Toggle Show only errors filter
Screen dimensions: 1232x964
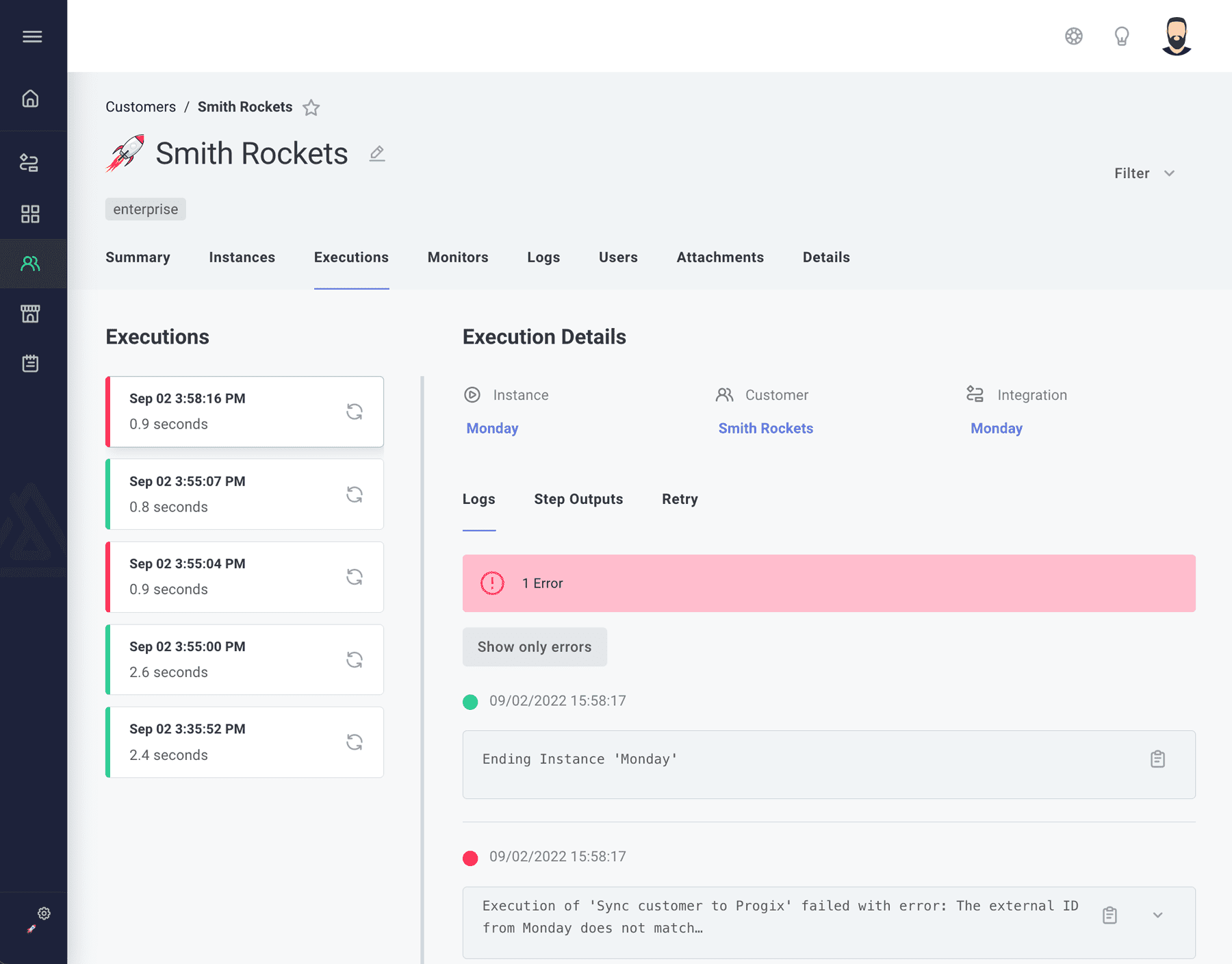click(535, 646)
